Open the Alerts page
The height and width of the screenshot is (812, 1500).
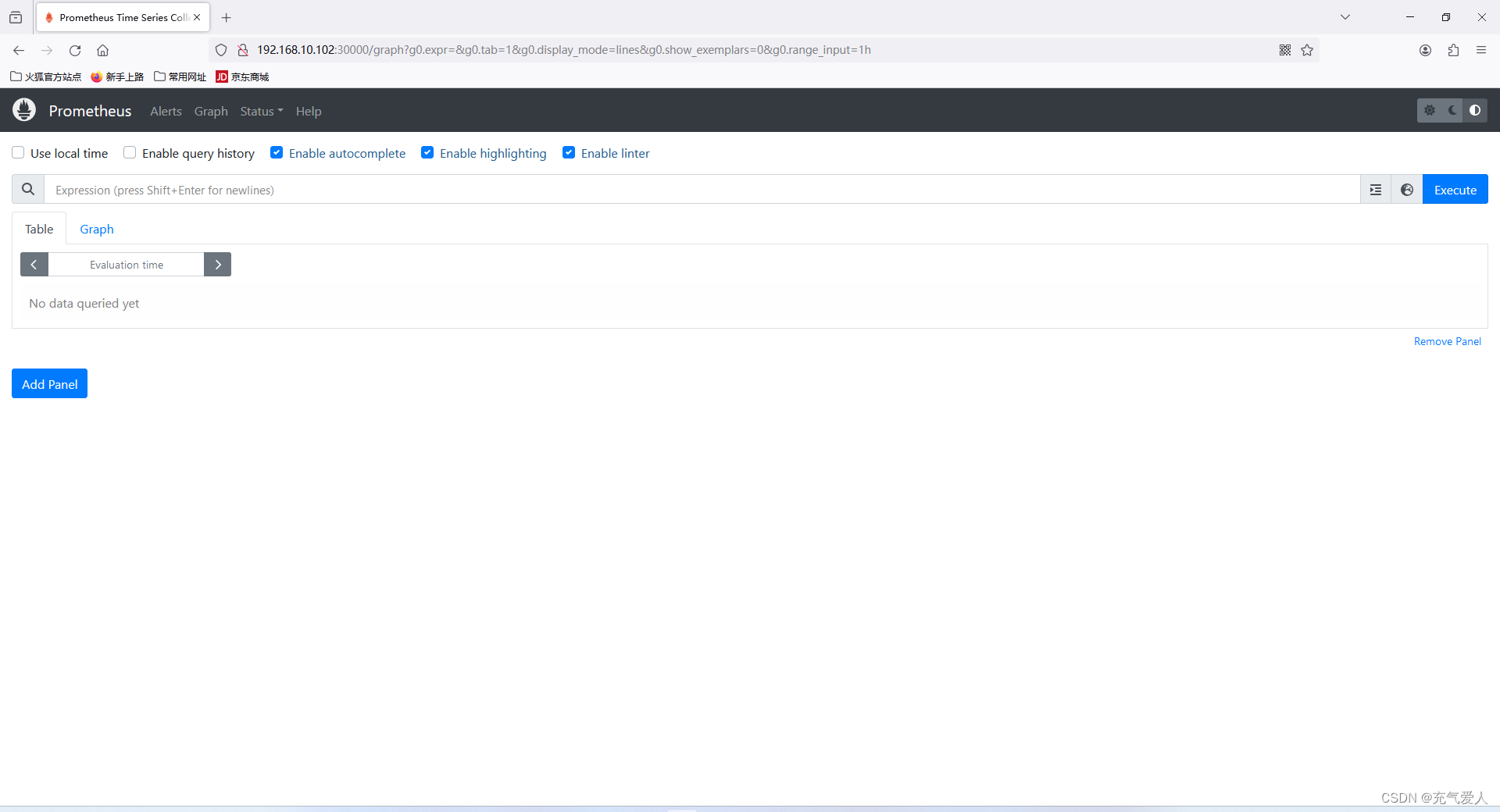click(x=166, y=111)
